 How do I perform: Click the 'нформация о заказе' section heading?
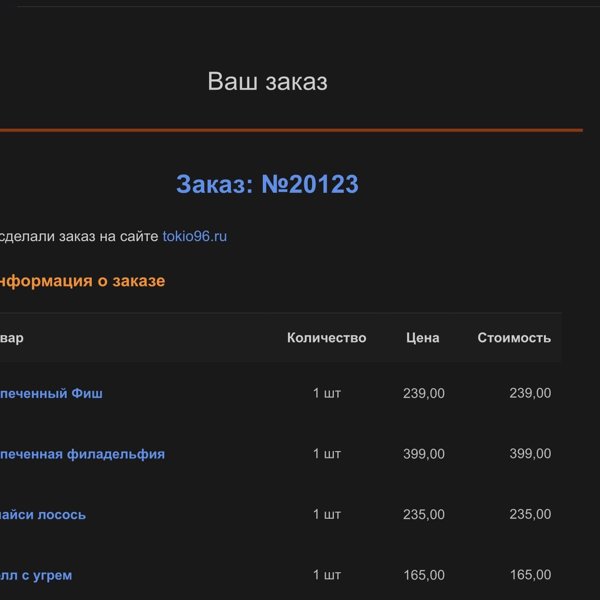(82, 281)
